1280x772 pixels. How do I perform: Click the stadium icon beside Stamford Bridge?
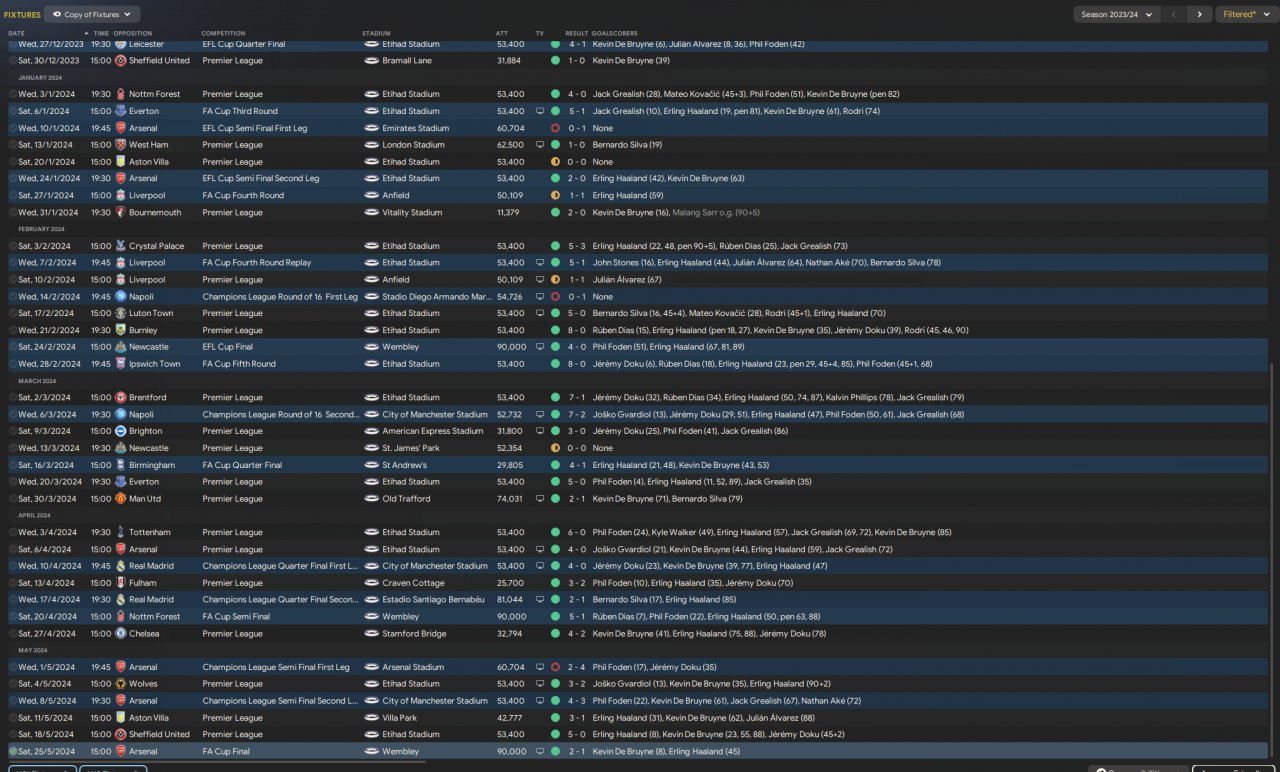(x=371, y=633)
